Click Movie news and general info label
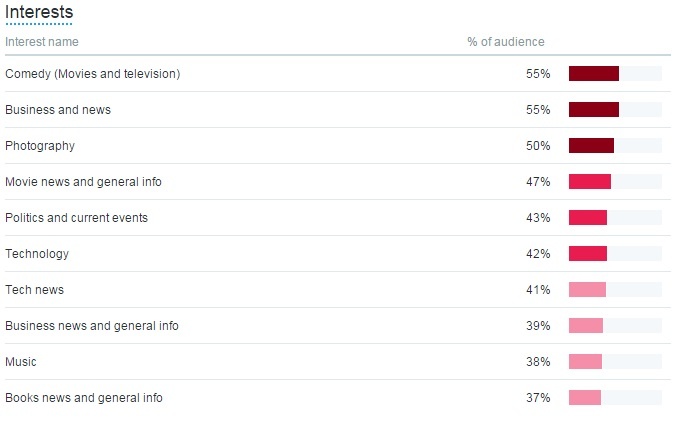This screenshot has height=422, width=678. pos(83,182)
